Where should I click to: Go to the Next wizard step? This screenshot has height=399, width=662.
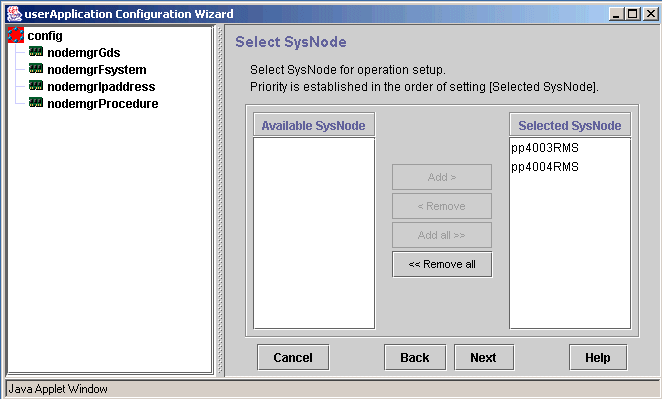tap(484, 358)
